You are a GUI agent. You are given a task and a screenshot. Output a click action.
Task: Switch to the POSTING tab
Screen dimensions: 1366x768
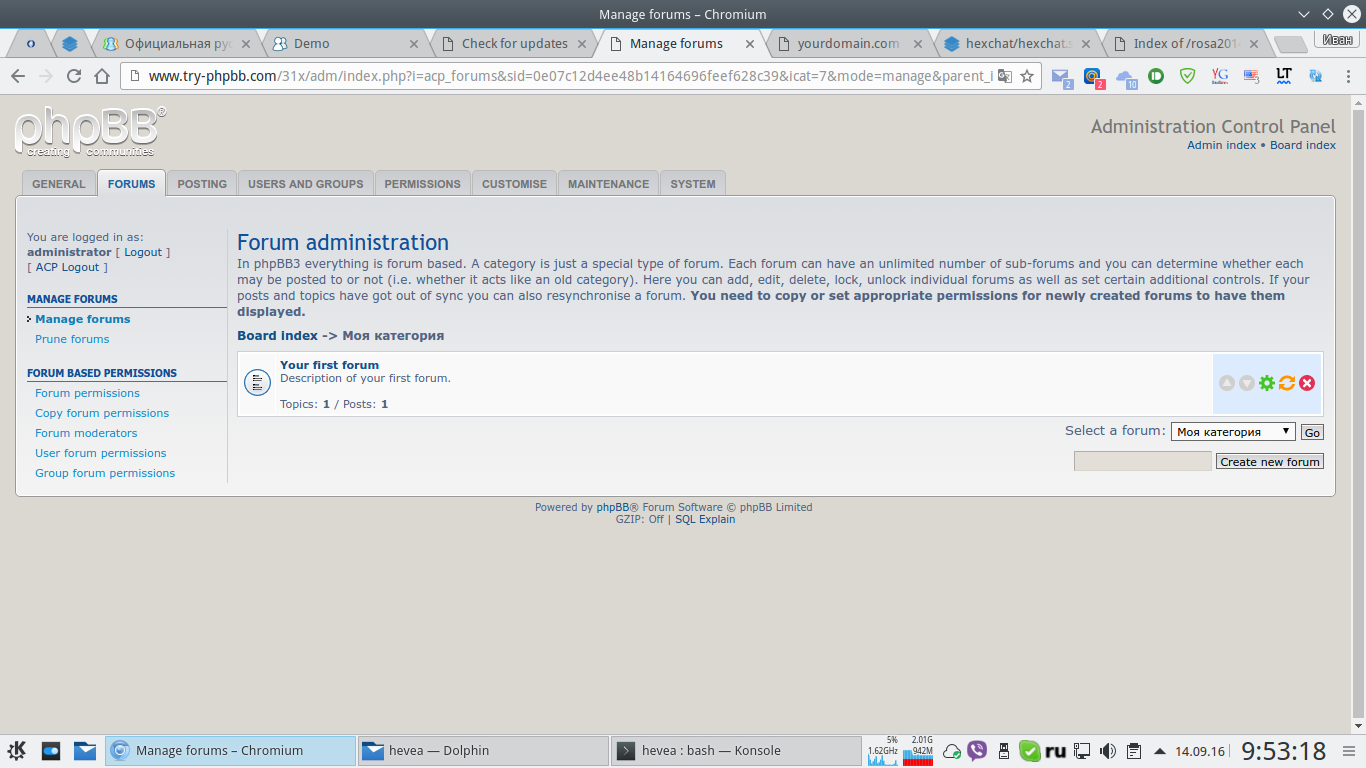[x=202, y=184]
